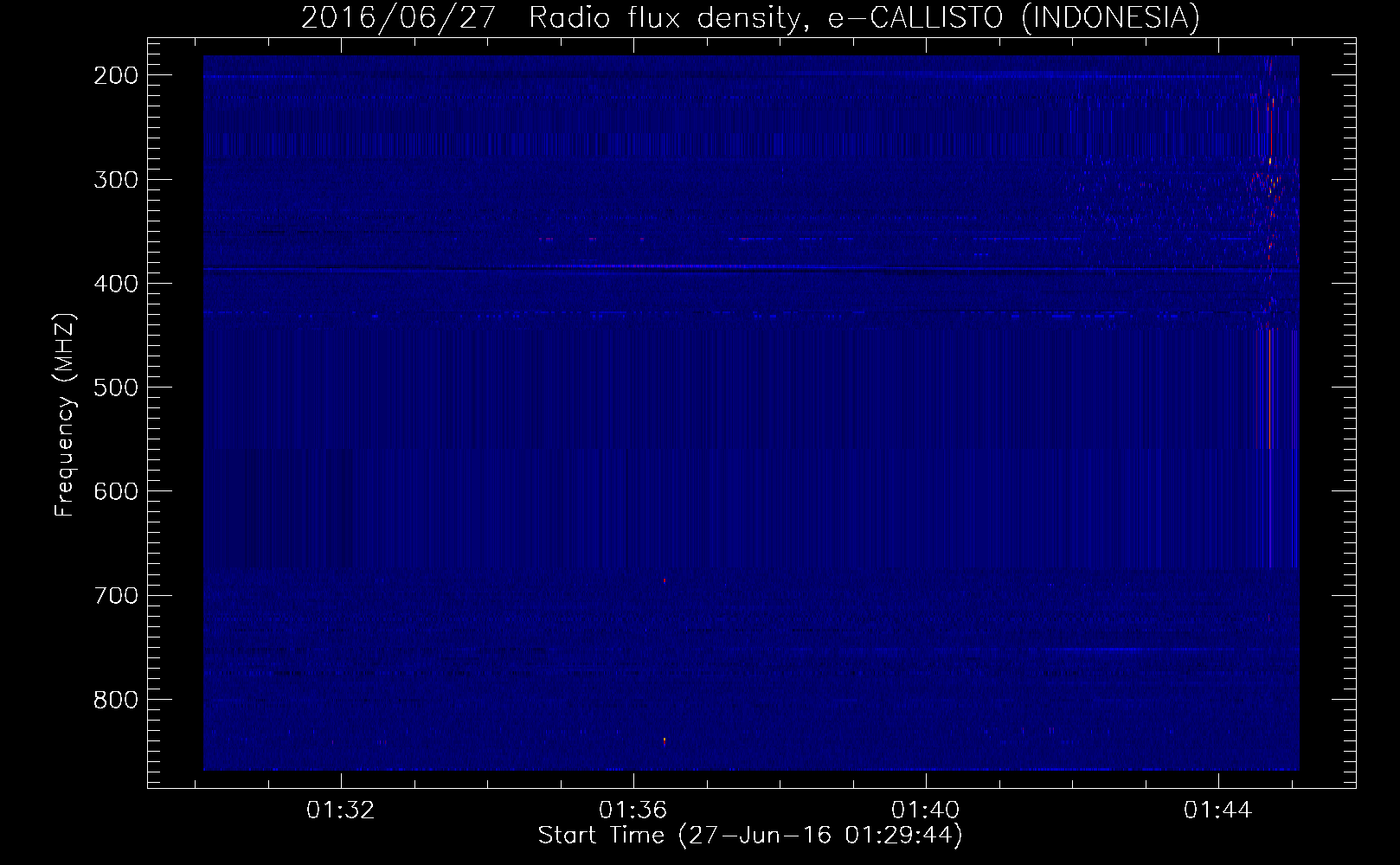The height and width of the screenshot is (865, 1400).
Task: Select the 800 frequency tick label
Action: pyautogui.click(x=116, y=699)
